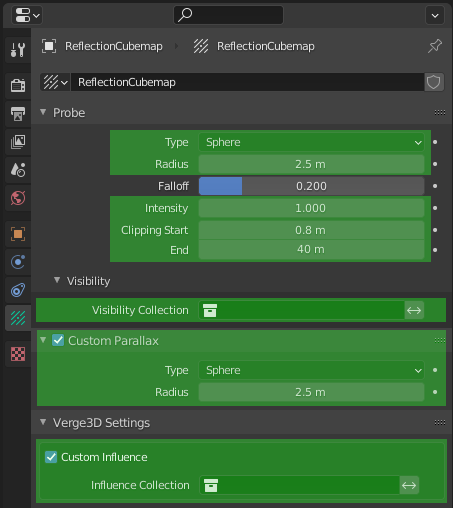Open the Output properties tab icon
453x508 pixels.
pos(18,114)
